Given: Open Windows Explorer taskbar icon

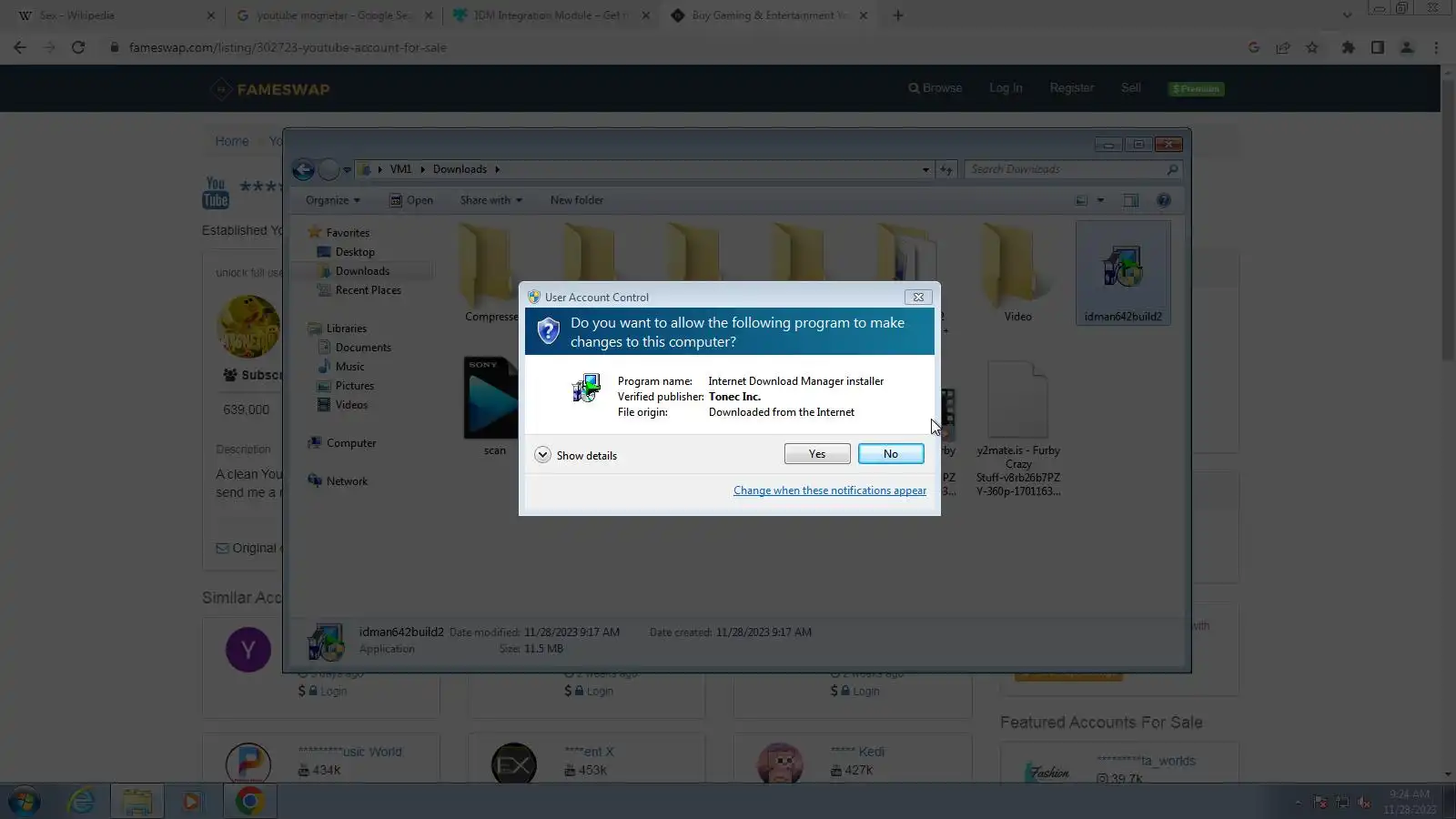Looking at the screenshot, I should coord(137,802).
